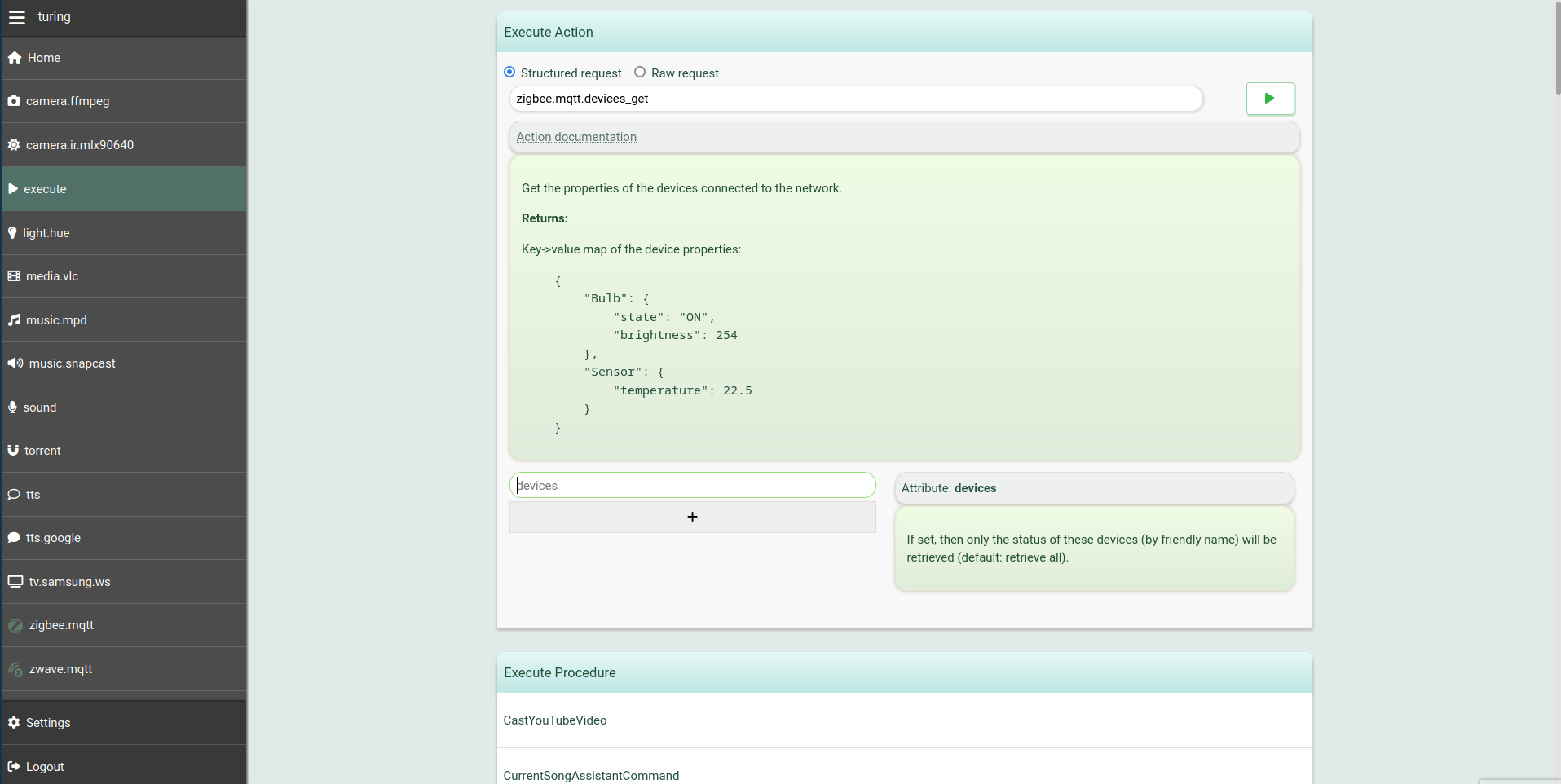The image size is (1561, 784).
Task: Click the tv.samsung.ws monitor icon
Action: pyautogui.click(x=15, y=582)
